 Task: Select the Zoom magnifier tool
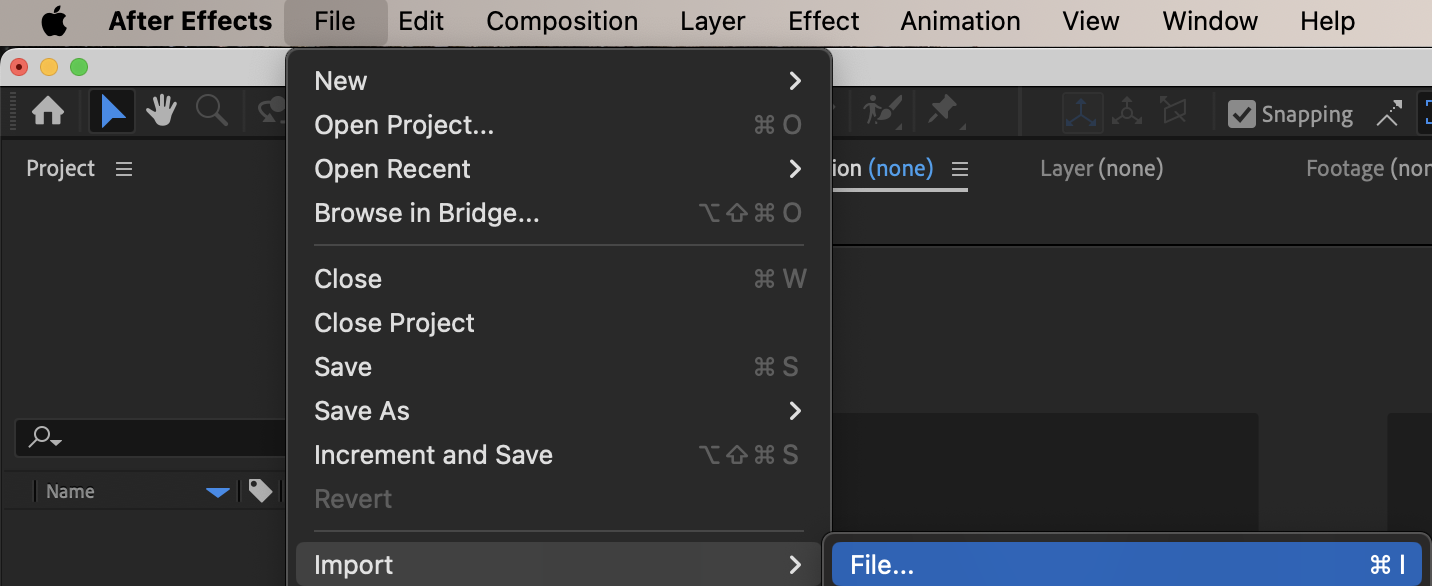coord(211,112)
